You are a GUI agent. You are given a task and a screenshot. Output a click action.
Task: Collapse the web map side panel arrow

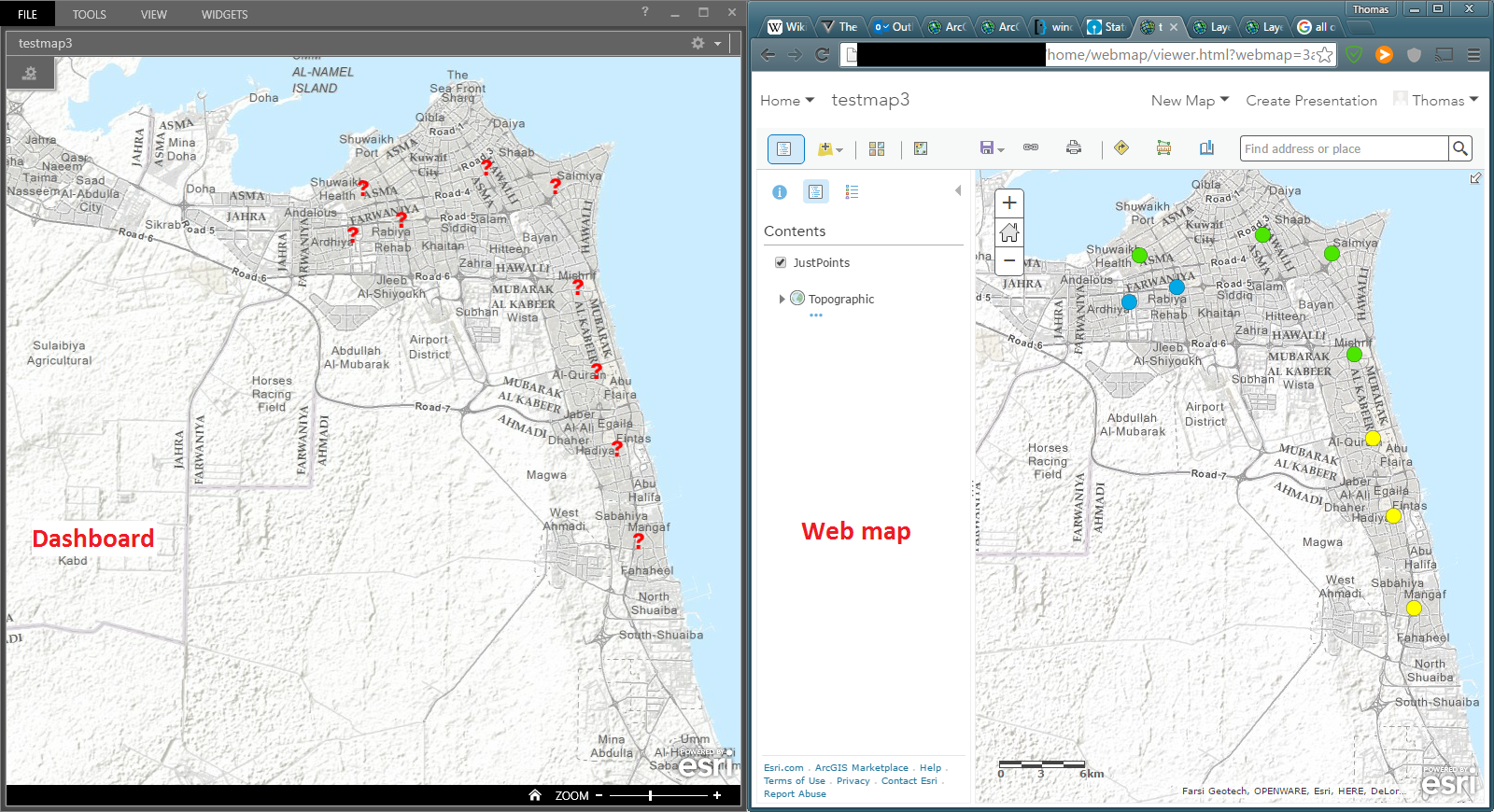point(958,190)
